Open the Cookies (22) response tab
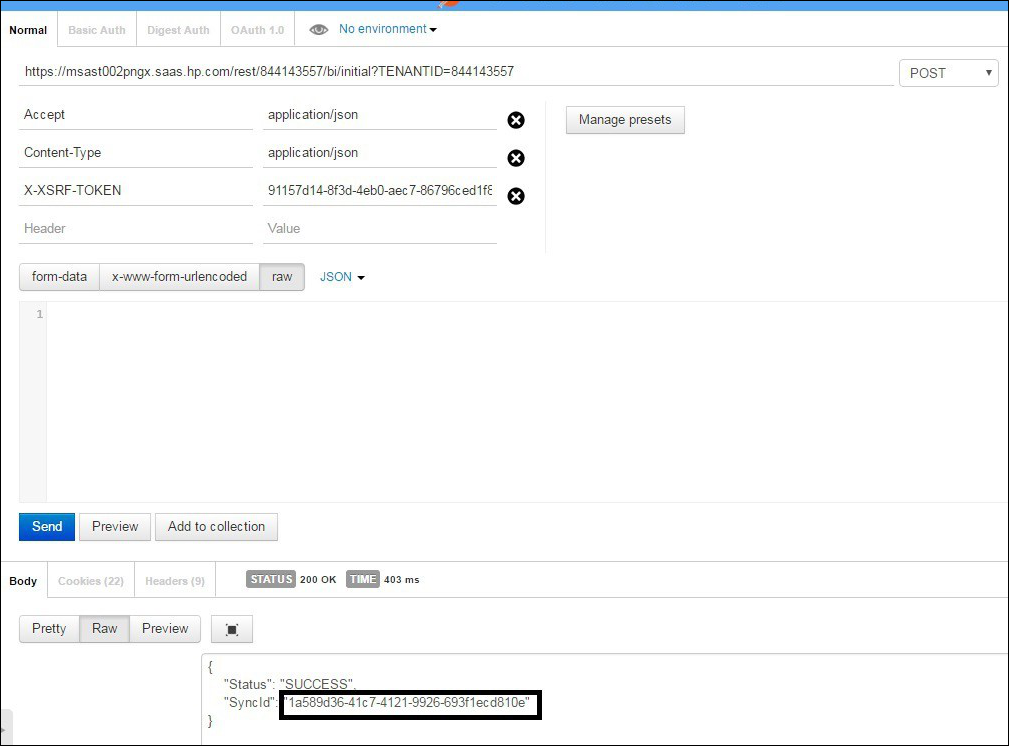The image size is (1009, 746). pos(91,581)
